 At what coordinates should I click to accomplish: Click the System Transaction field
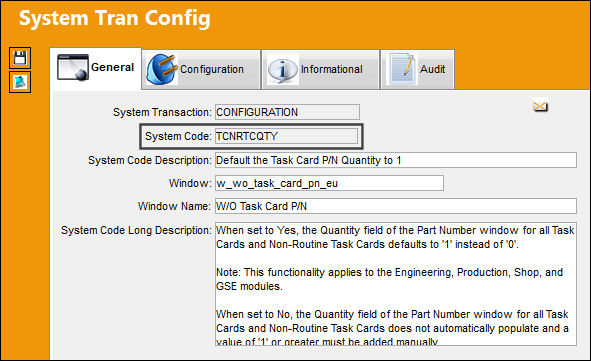287,112
